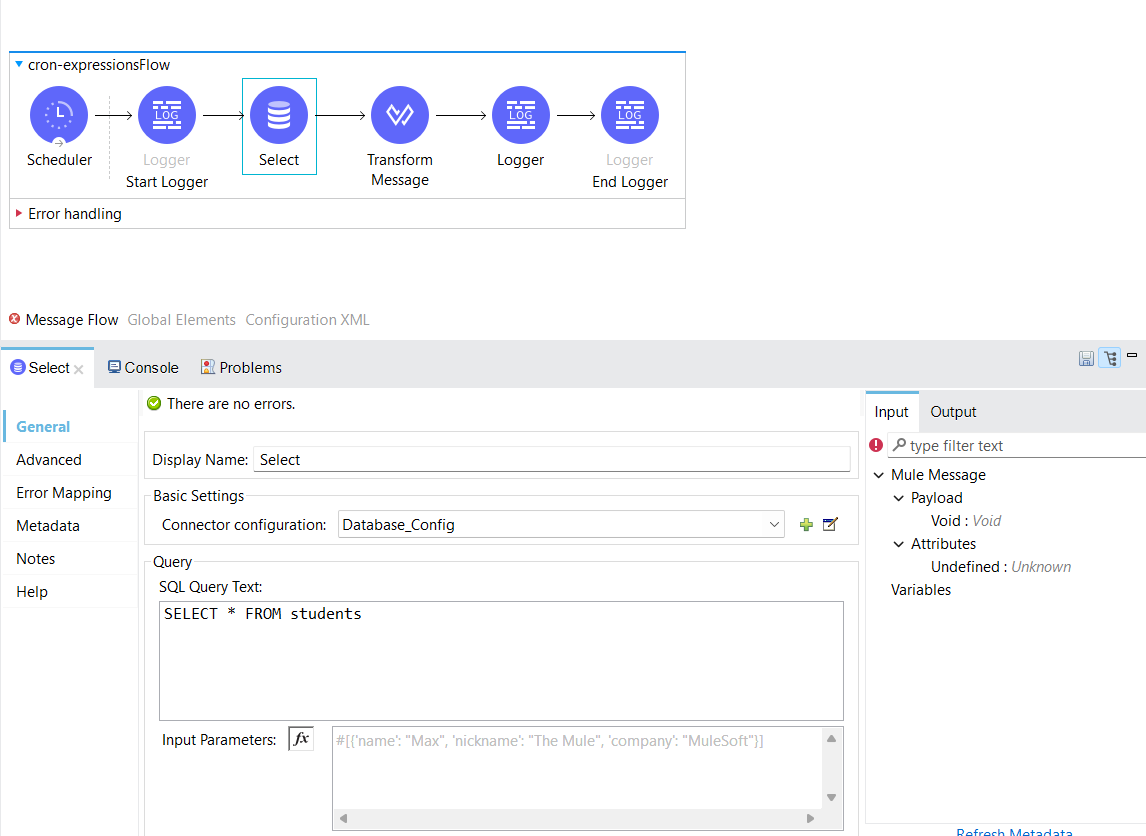Open the Advanced settings section

(x=49, y=460)
